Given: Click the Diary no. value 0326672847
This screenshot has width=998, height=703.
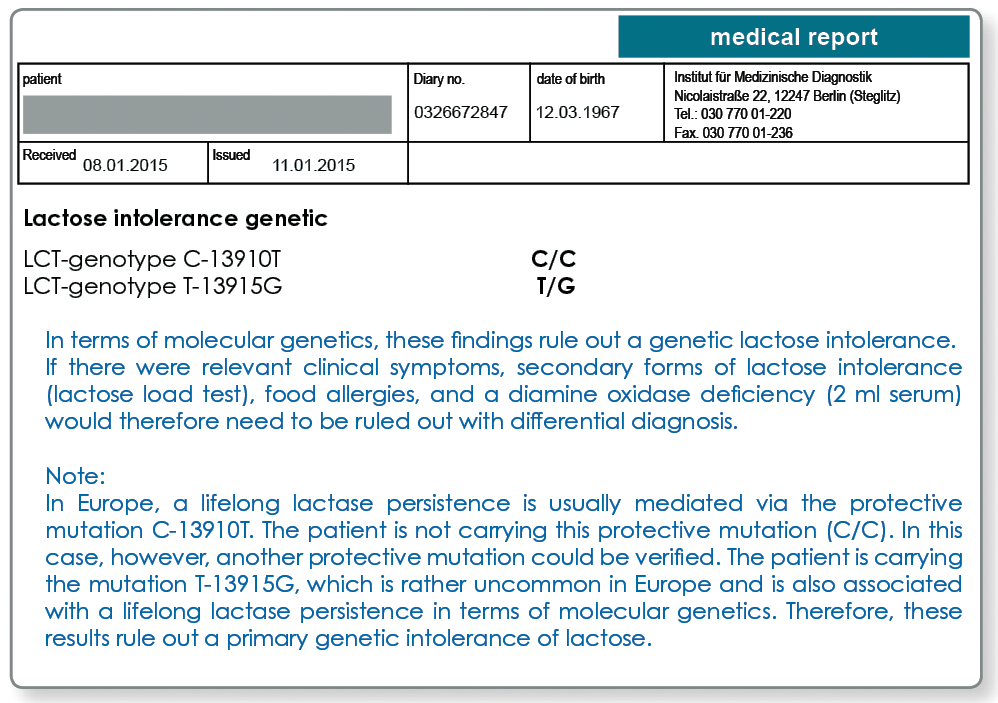Looking at the screenshot, I should [461, 113].
